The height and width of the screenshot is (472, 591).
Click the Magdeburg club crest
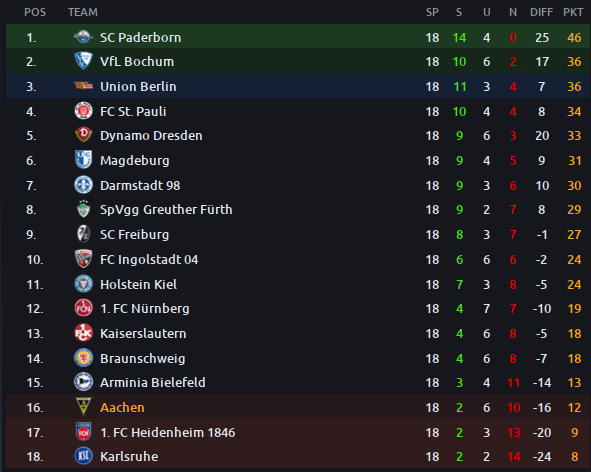click(x=83, y=159)
